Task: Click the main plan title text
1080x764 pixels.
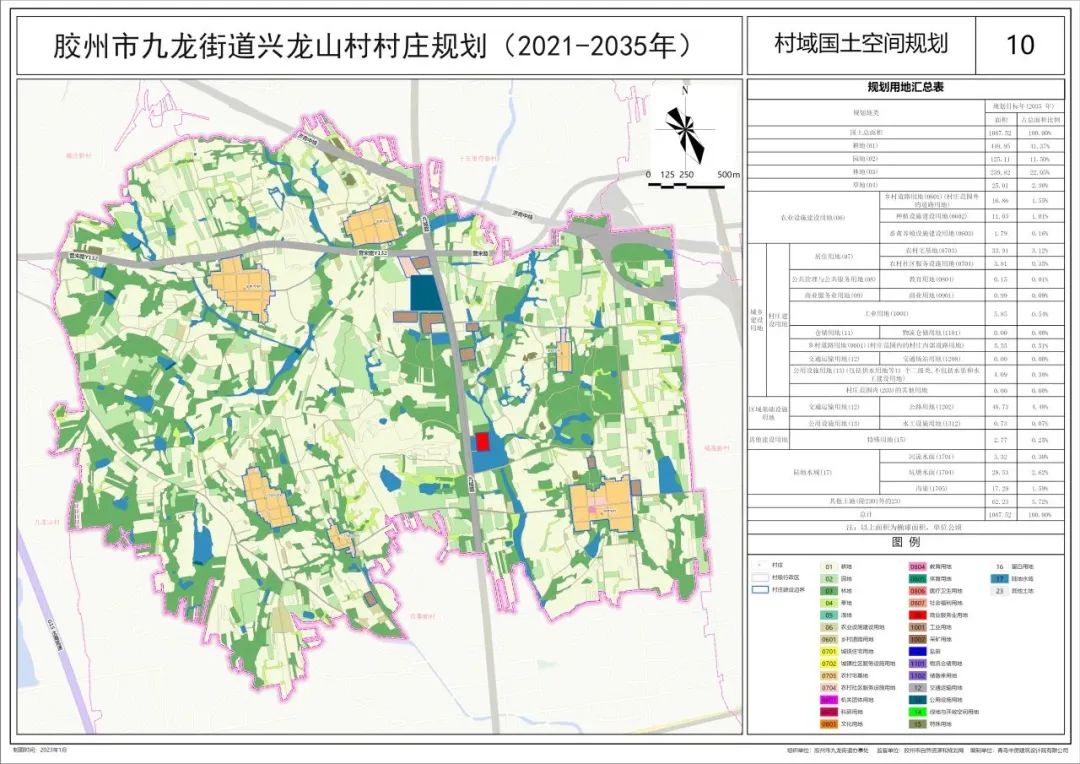Action: [x=378, y=46]
